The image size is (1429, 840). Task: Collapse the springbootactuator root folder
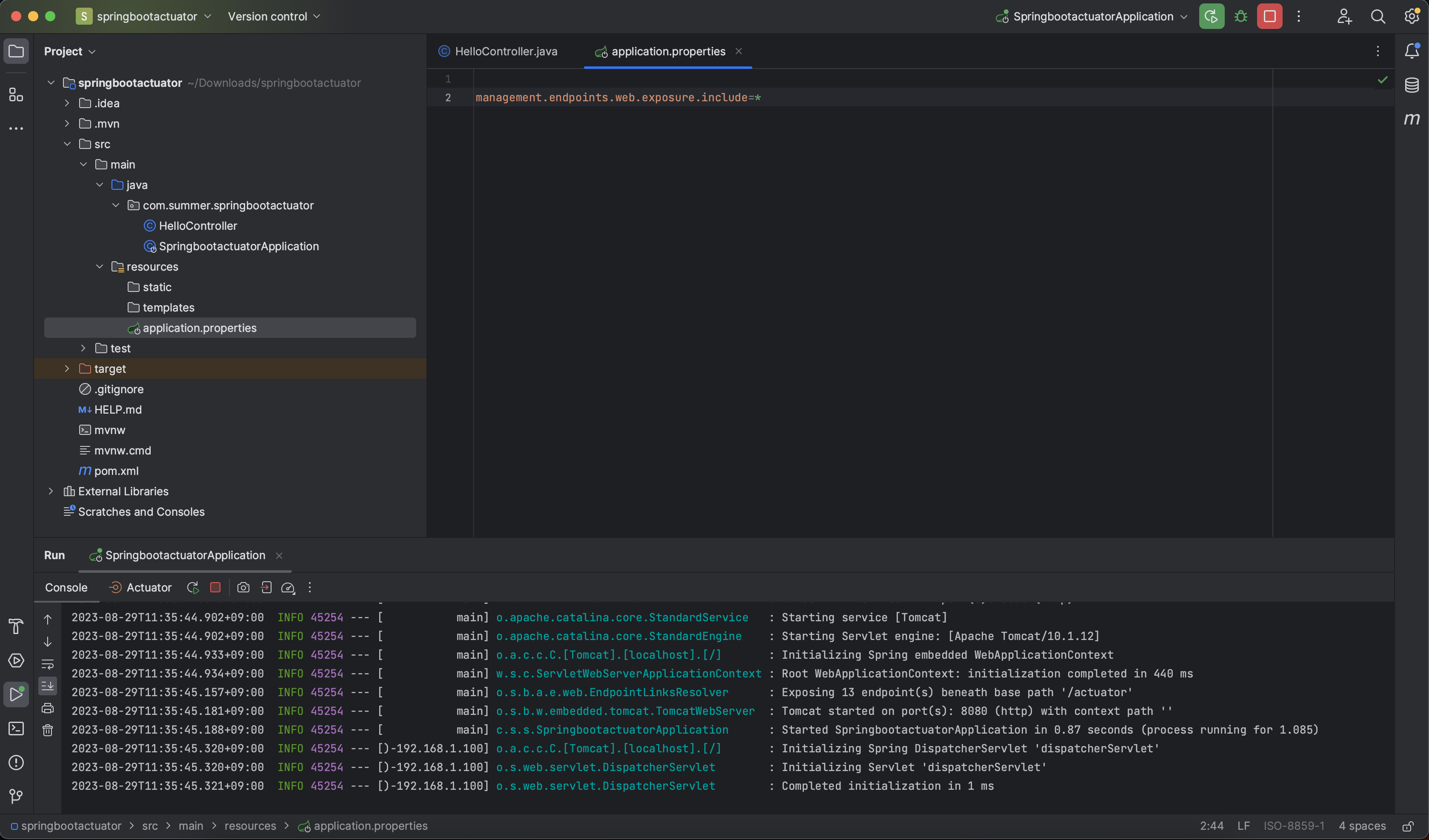(x=51, y=83)
